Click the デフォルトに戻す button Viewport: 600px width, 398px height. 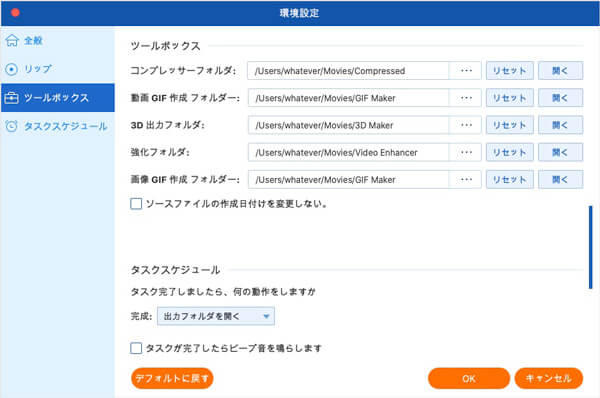coord(172,378)
